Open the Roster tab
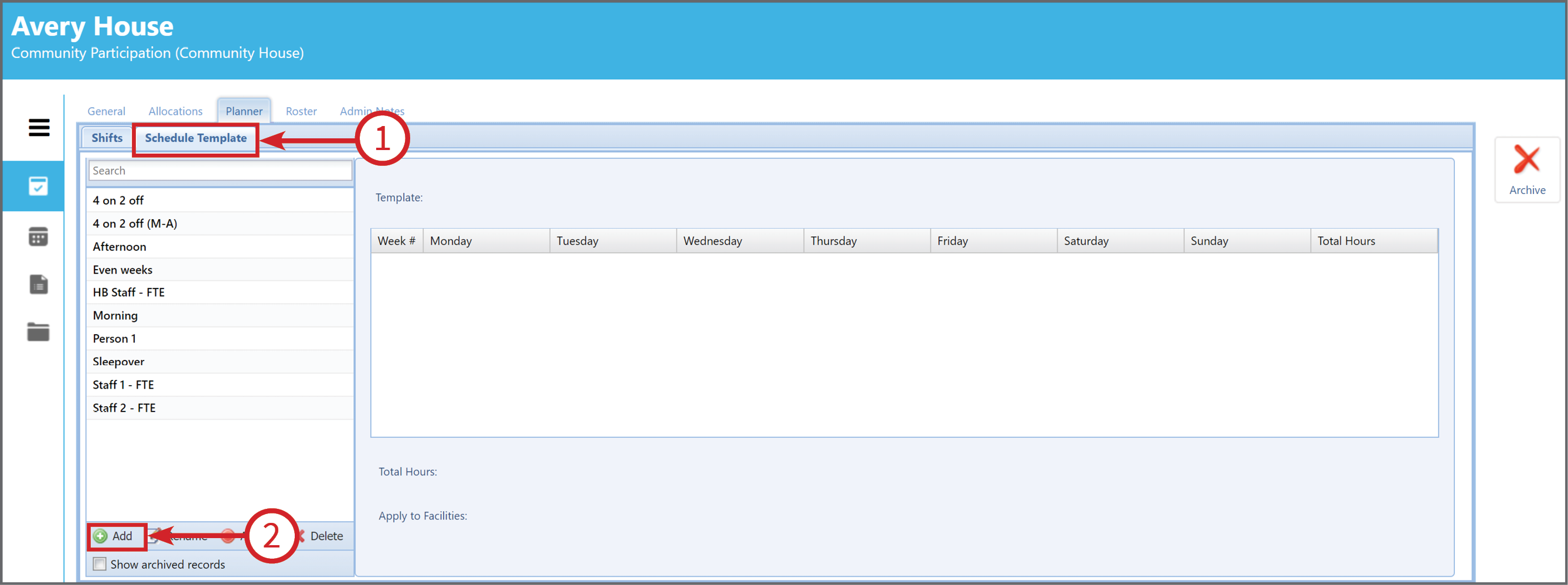 coord(301,111)
